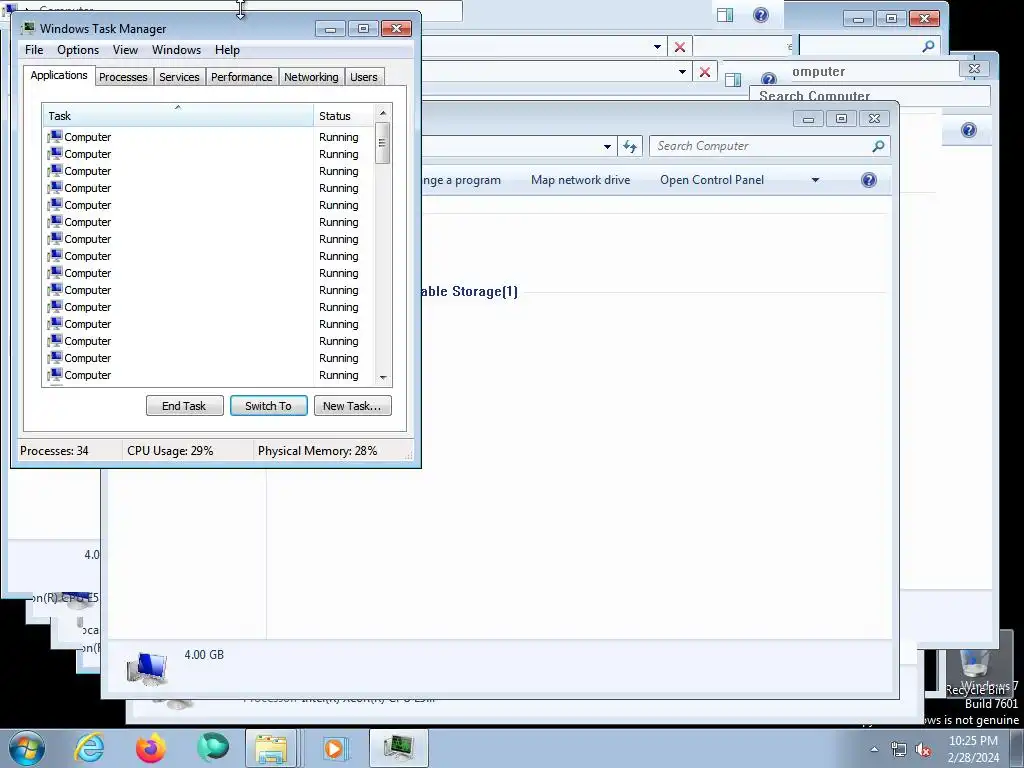Show hidden tray icons with the arrow
The image size is (1024, 768).
[x=874, y=749]
